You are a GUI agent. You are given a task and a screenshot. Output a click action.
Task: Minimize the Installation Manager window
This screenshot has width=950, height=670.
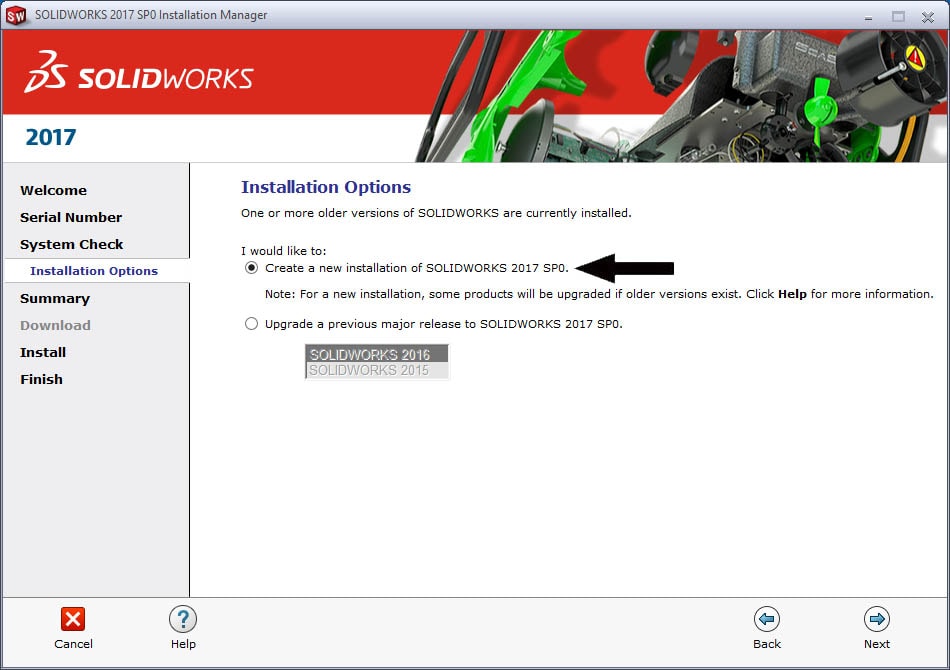[869, 17]
